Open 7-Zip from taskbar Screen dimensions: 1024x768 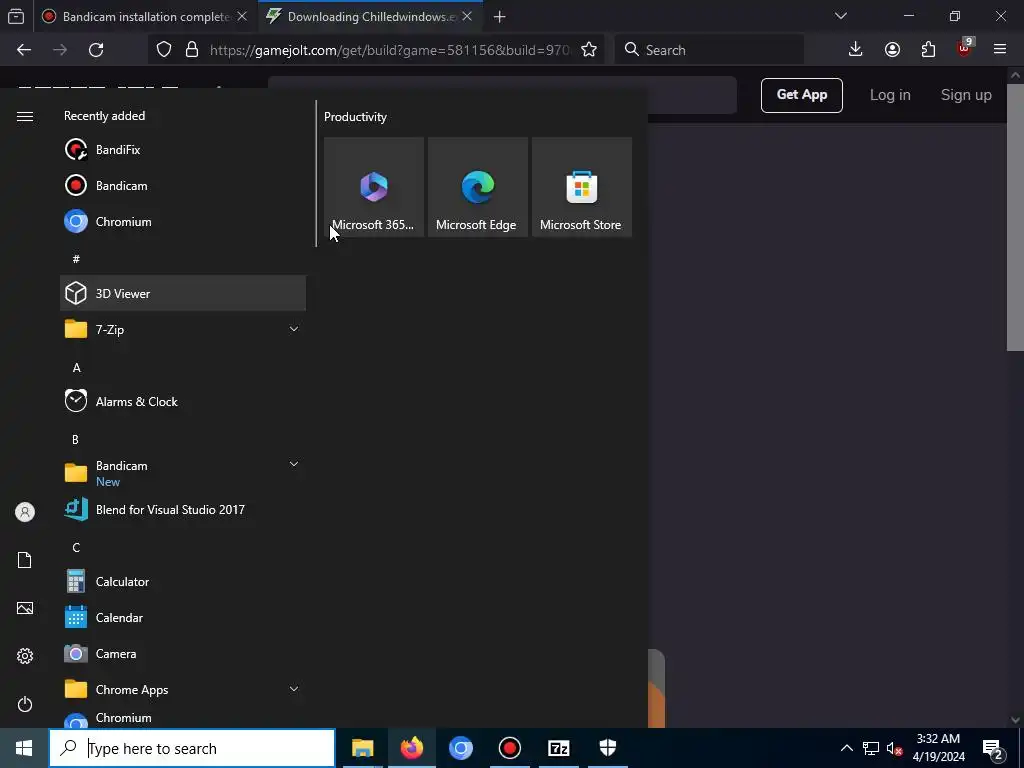point(558,748)
